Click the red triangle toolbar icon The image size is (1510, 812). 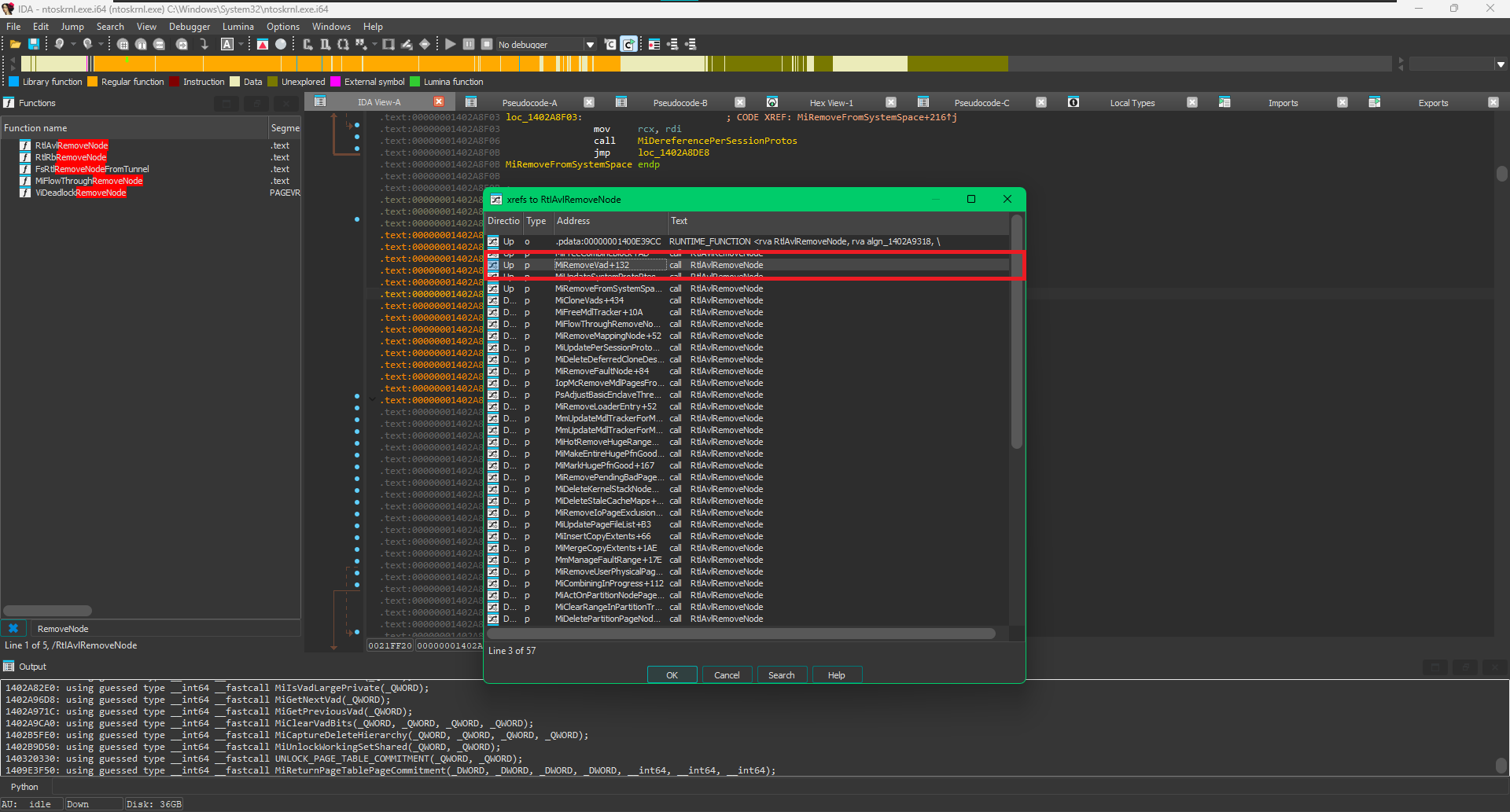click(263, 45)
